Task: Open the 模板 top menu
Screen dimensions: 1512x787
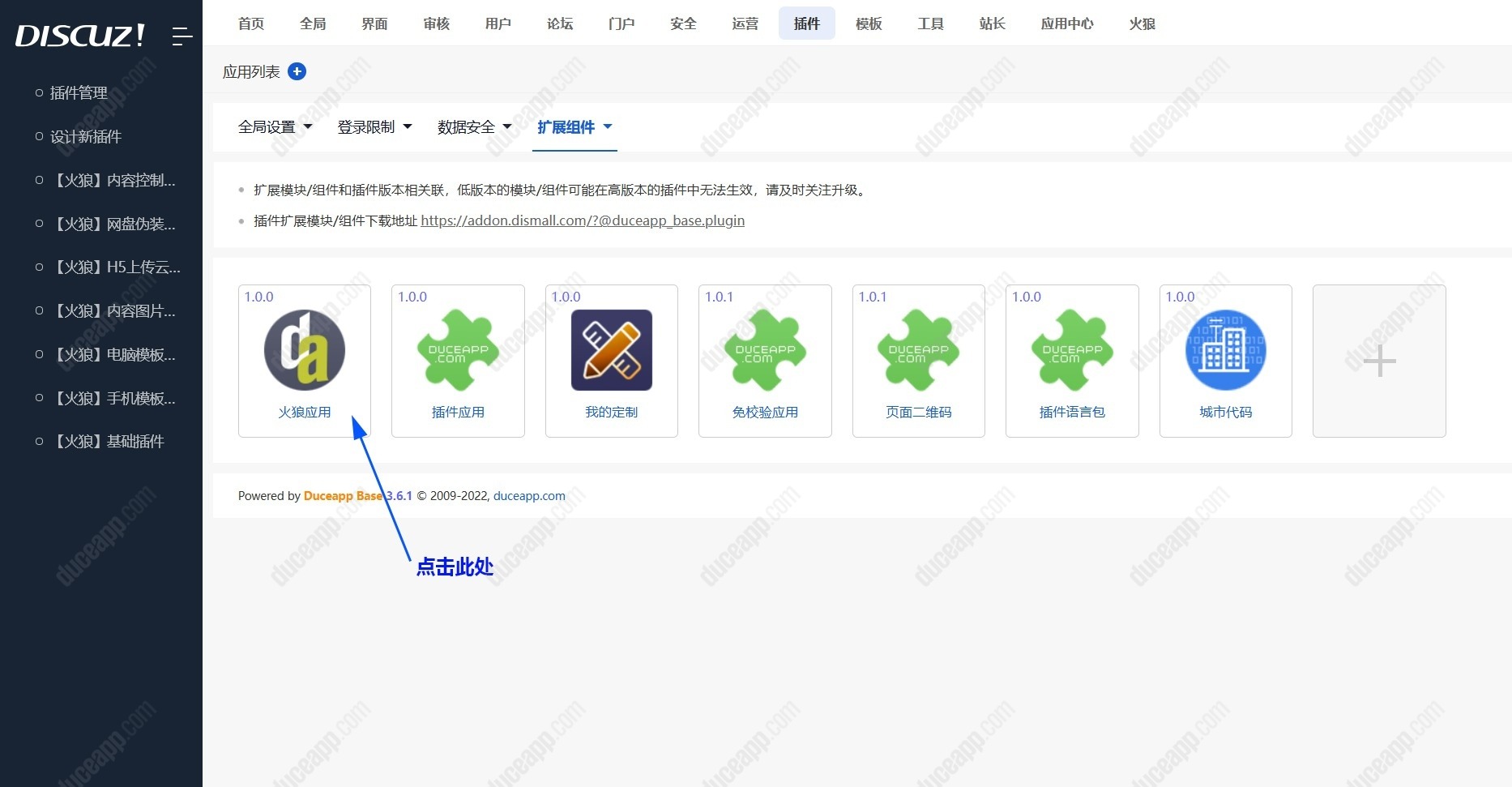Action: pos(869,24)
